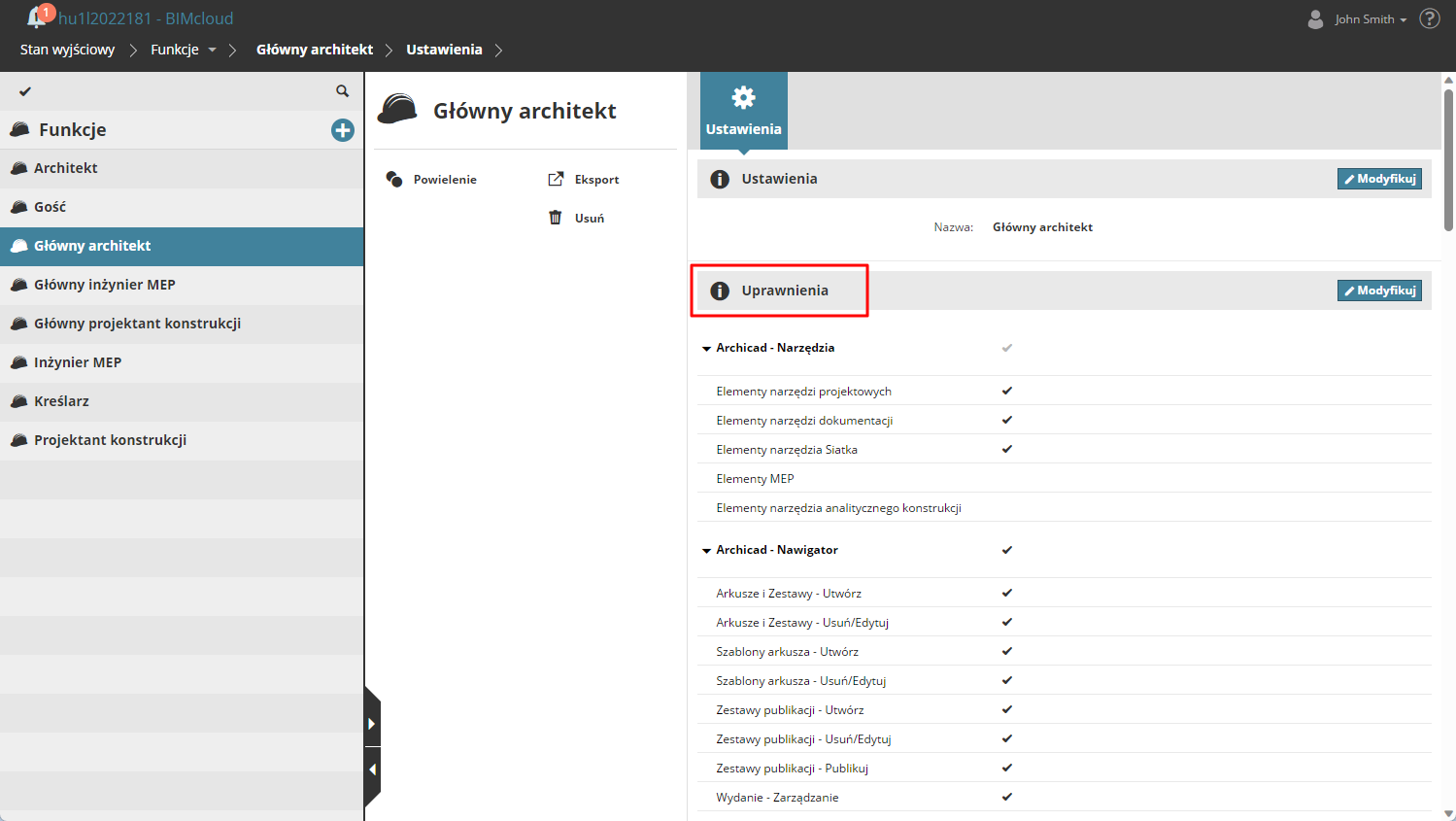Click Modyfikuj button for Uprawnienia
The width and height of the screenshot is (1456, 821).
1379,291
